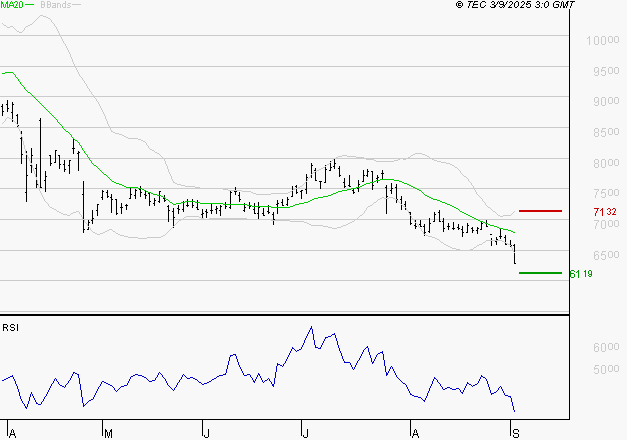Viewport: 627px width, 440px height.
Task: Click the RSI 6000 axis label
Action: tap(606, 347)
